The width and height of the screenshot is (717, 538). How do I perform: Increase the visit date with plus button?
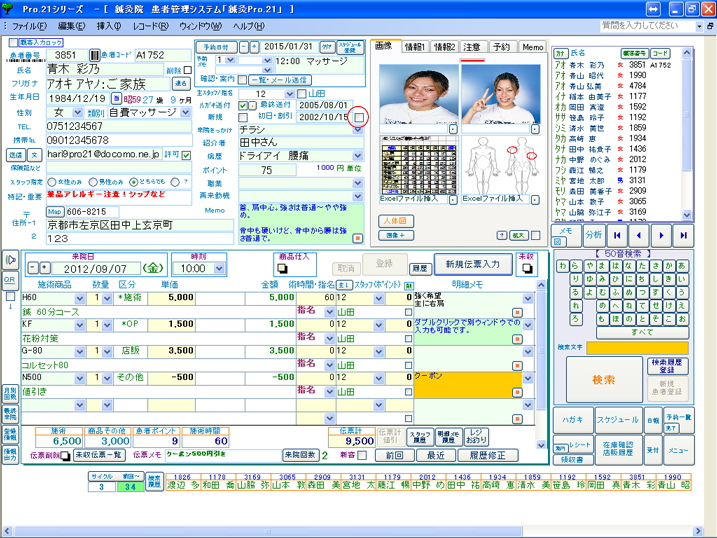coord(44,267)
